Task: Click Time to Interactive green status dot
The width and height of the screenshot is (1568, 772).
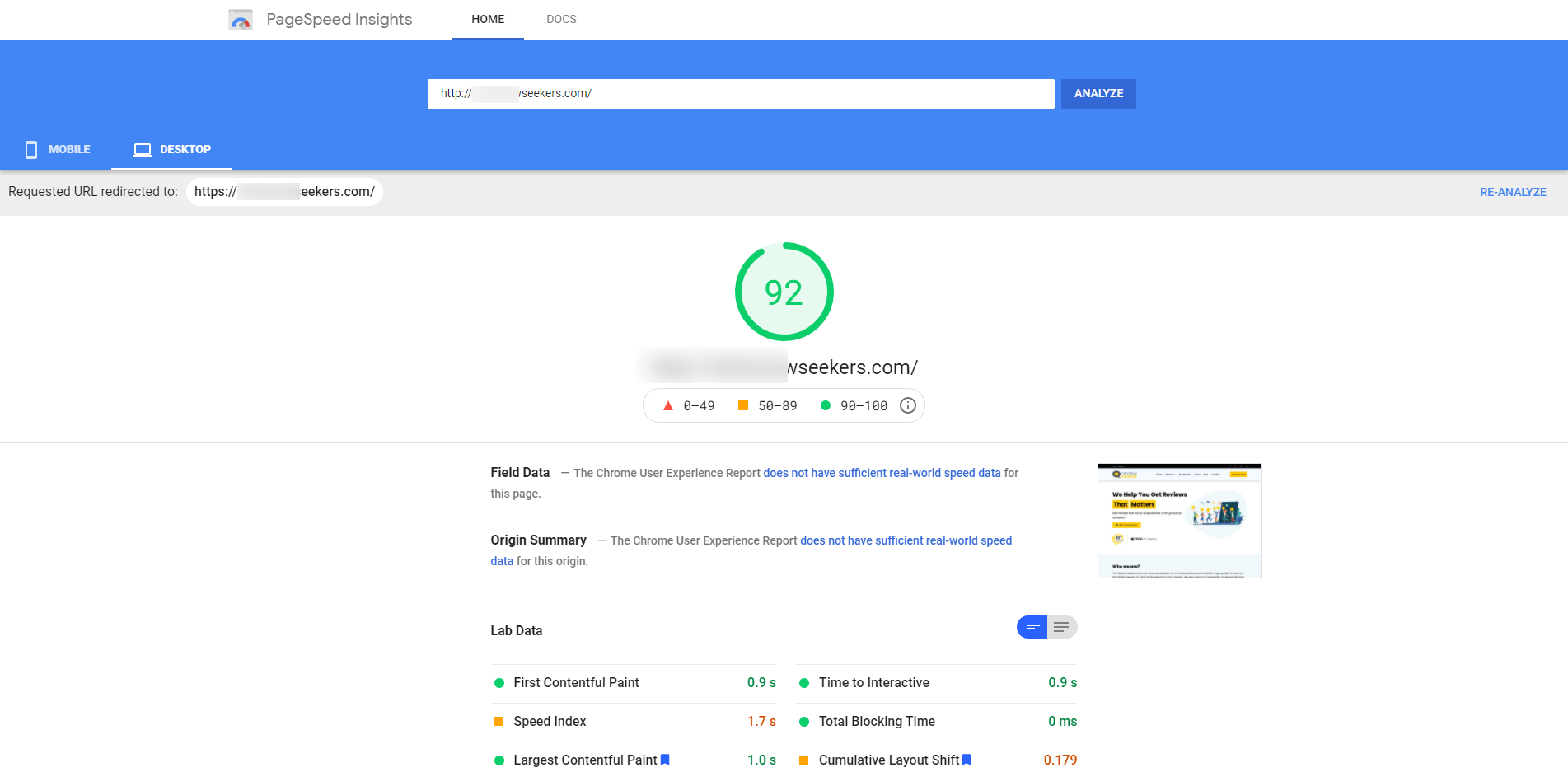Action: [x=804, y=683]
